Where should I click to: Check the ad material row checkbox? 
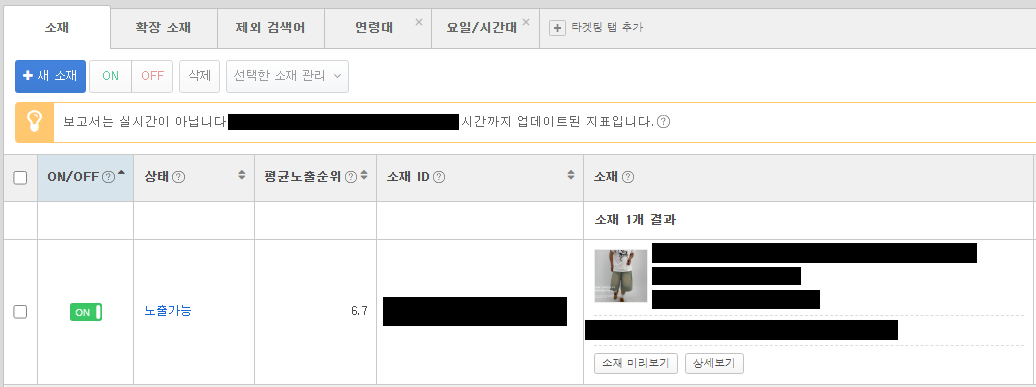coord(20,312)
